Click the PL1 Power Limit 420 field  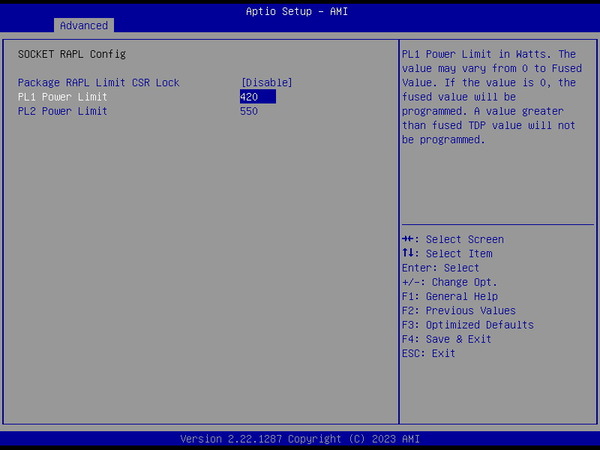coord(257,97)
